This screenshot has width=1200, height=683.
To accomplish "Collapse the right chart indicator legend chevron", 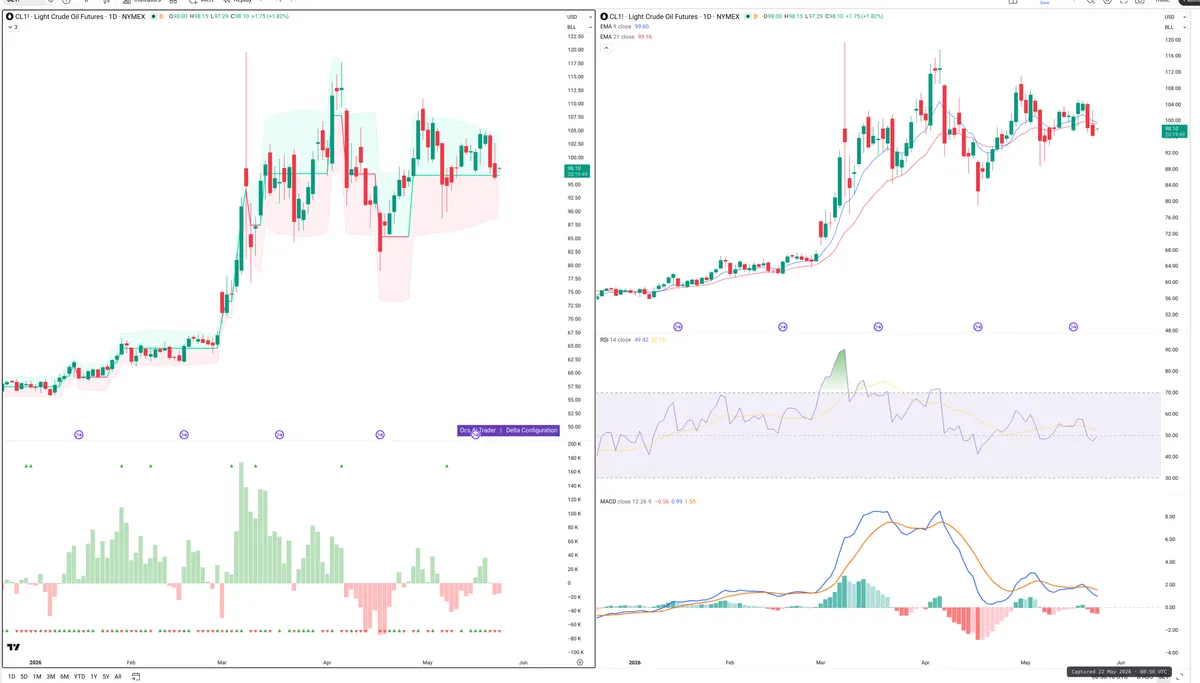I will pyautogui.click(x=604, y=47).
